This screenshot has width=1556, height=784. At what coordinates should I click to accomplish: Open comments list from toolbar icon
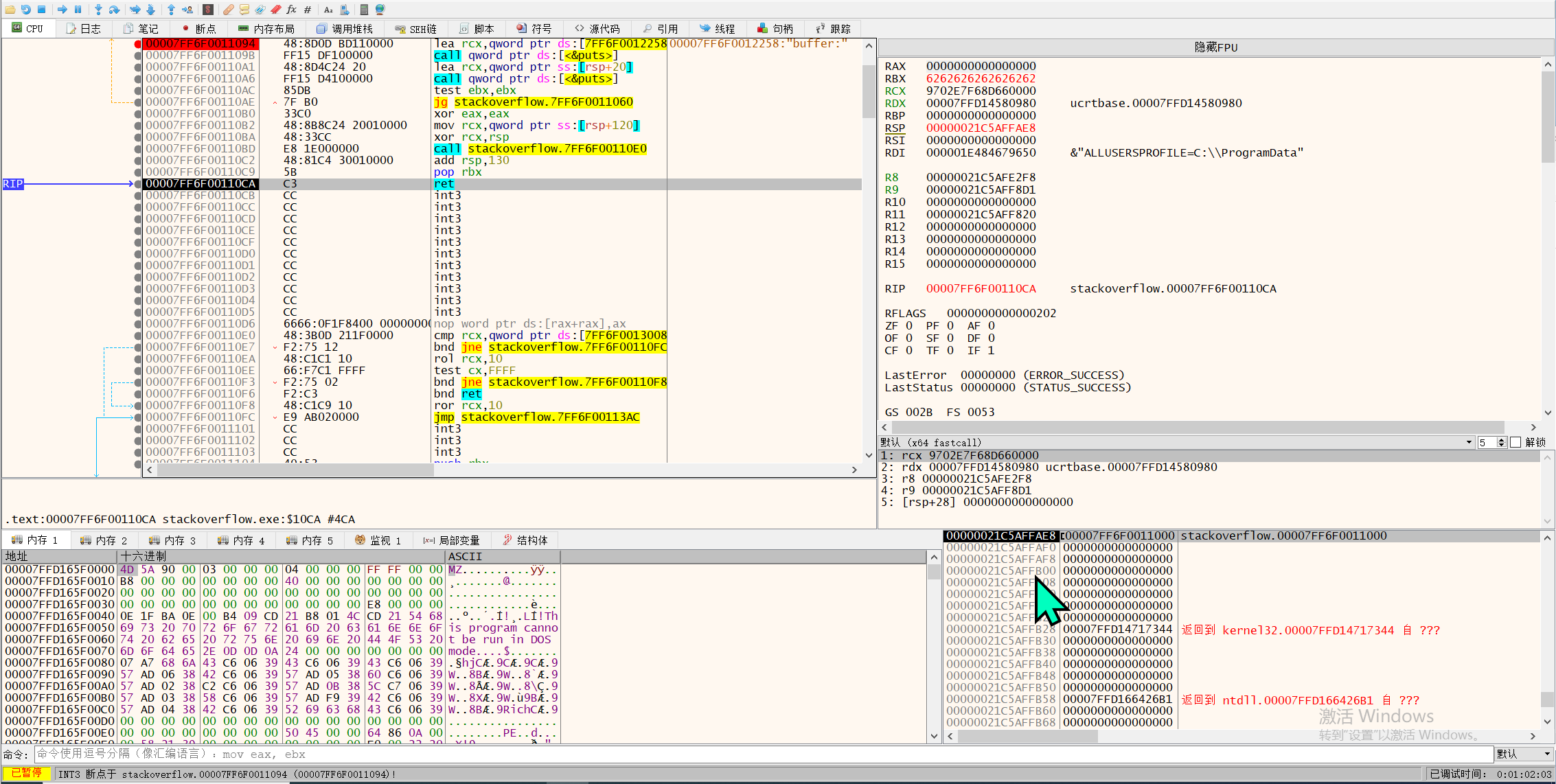click(244, 9)
